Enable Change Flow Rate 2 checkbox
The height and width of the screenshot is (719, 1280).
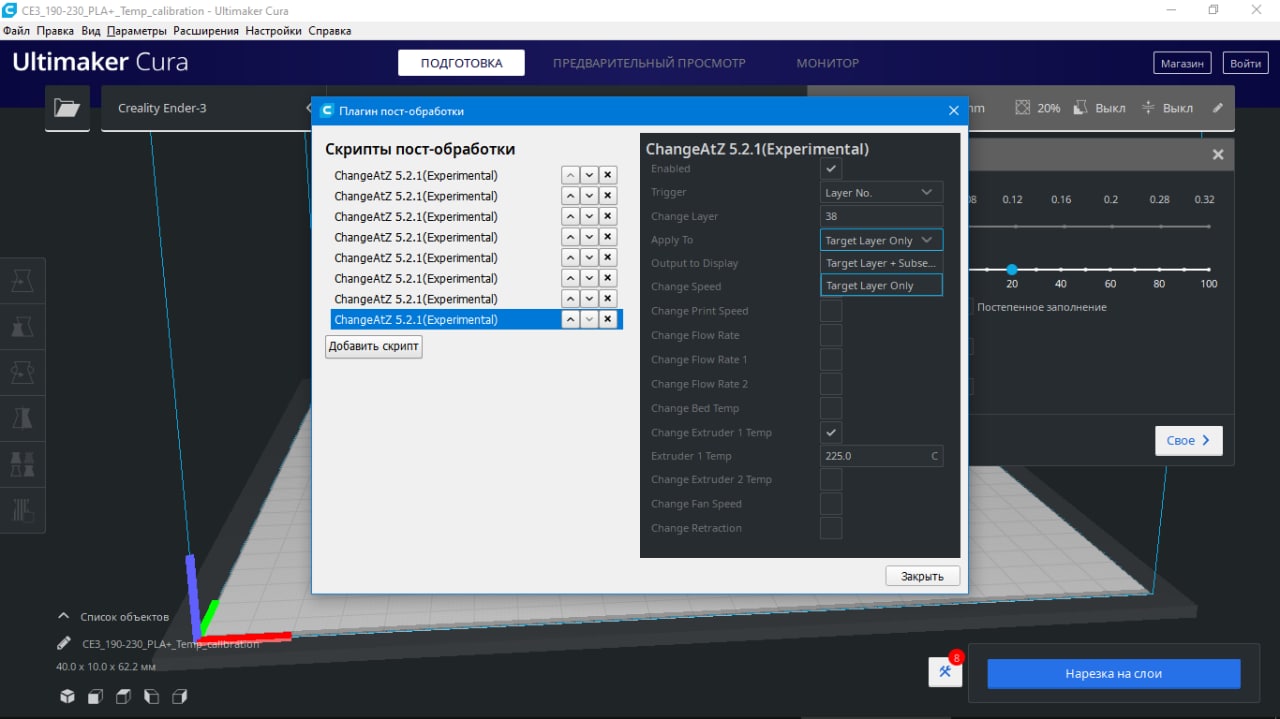(831, 384)
